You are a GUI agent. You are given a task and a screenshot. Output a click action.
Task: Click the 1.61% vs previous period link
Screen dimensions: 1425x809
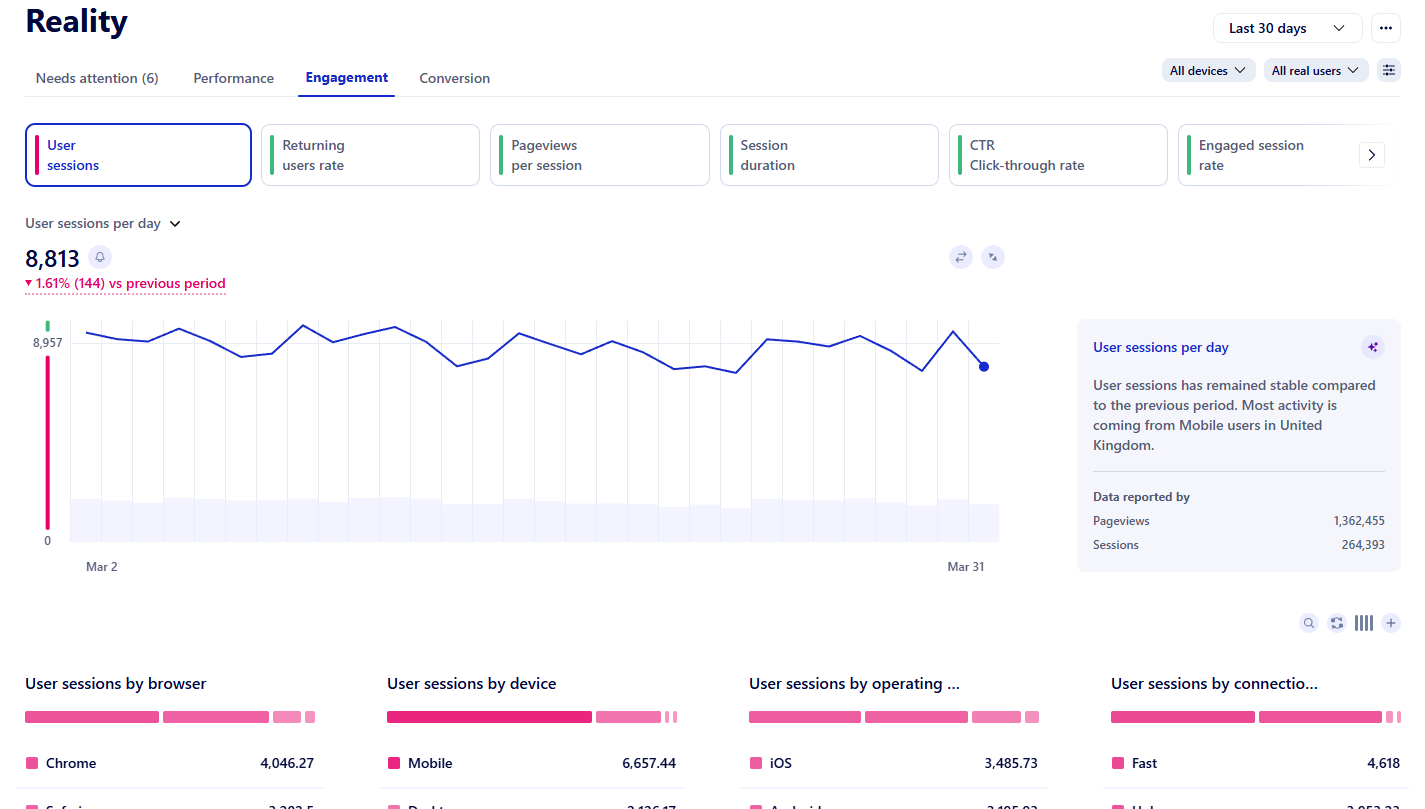pyautogui.click(x=124, y=283)
